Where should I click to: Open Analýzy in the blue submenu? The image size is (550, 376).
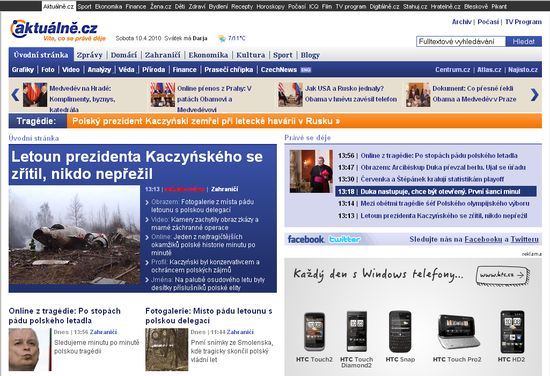[99, 69]
